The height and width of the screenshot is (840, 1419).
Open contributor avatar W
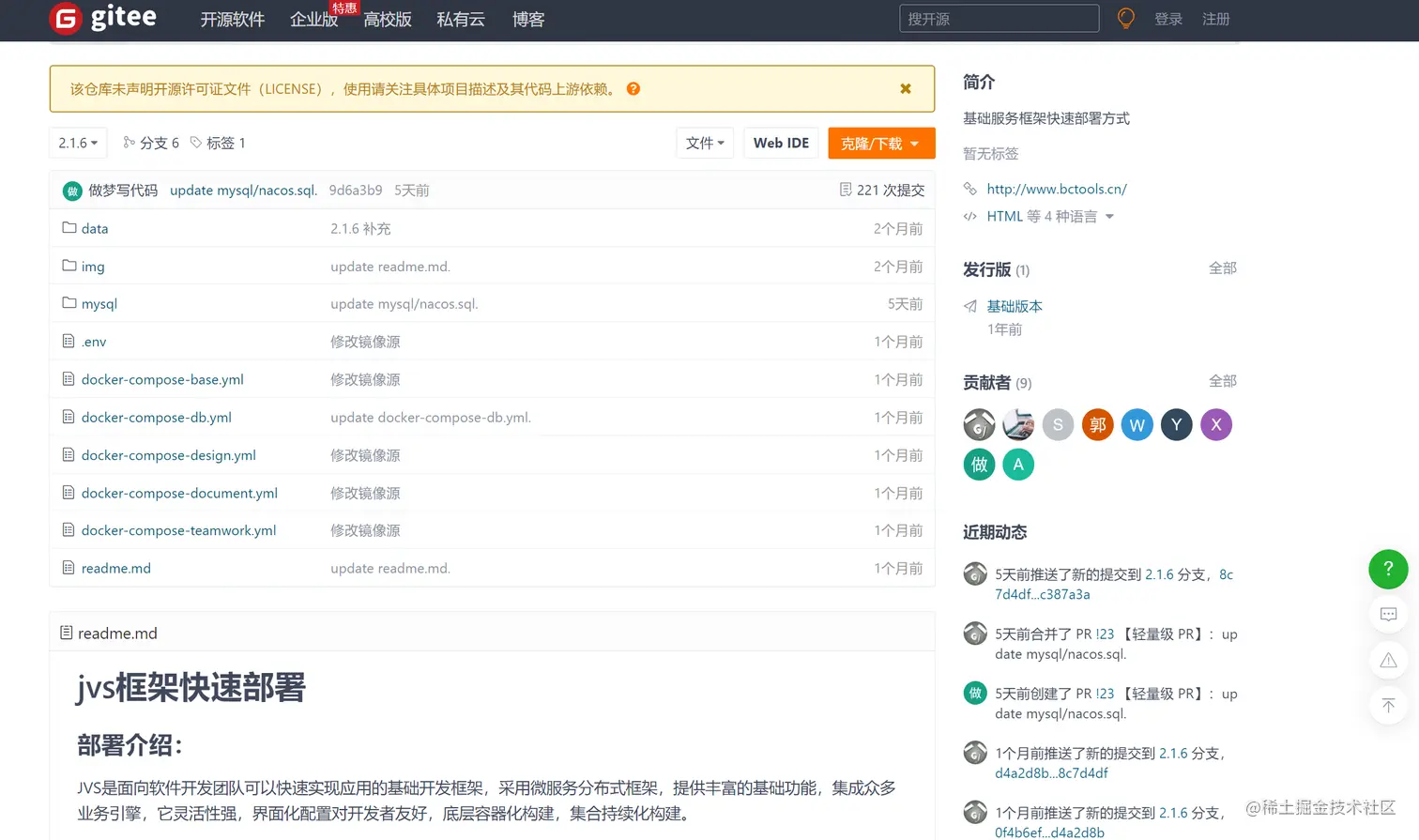(x=1137, y=425)
